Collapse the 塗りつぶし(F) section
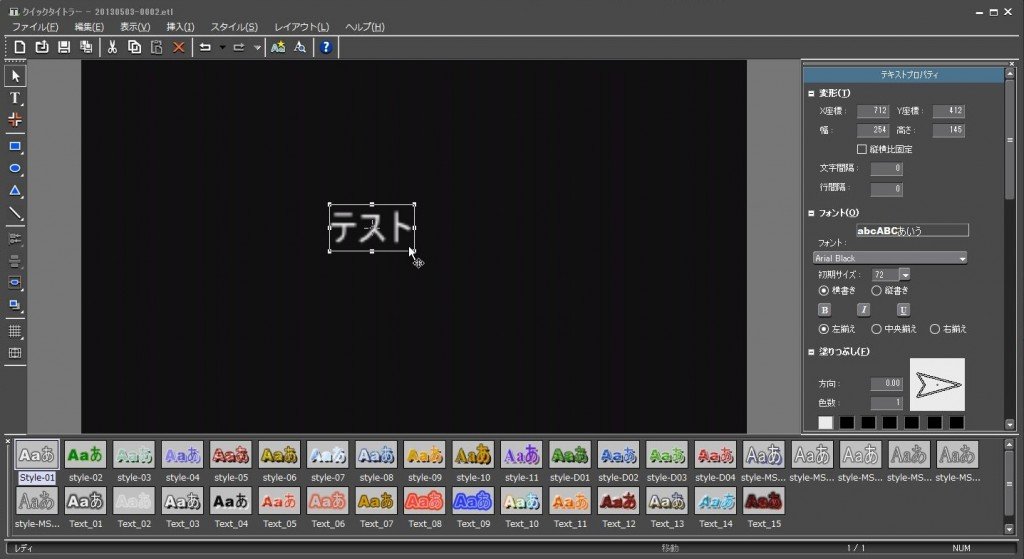Viewport: 1024px width, 559px height. coord(811,352)
